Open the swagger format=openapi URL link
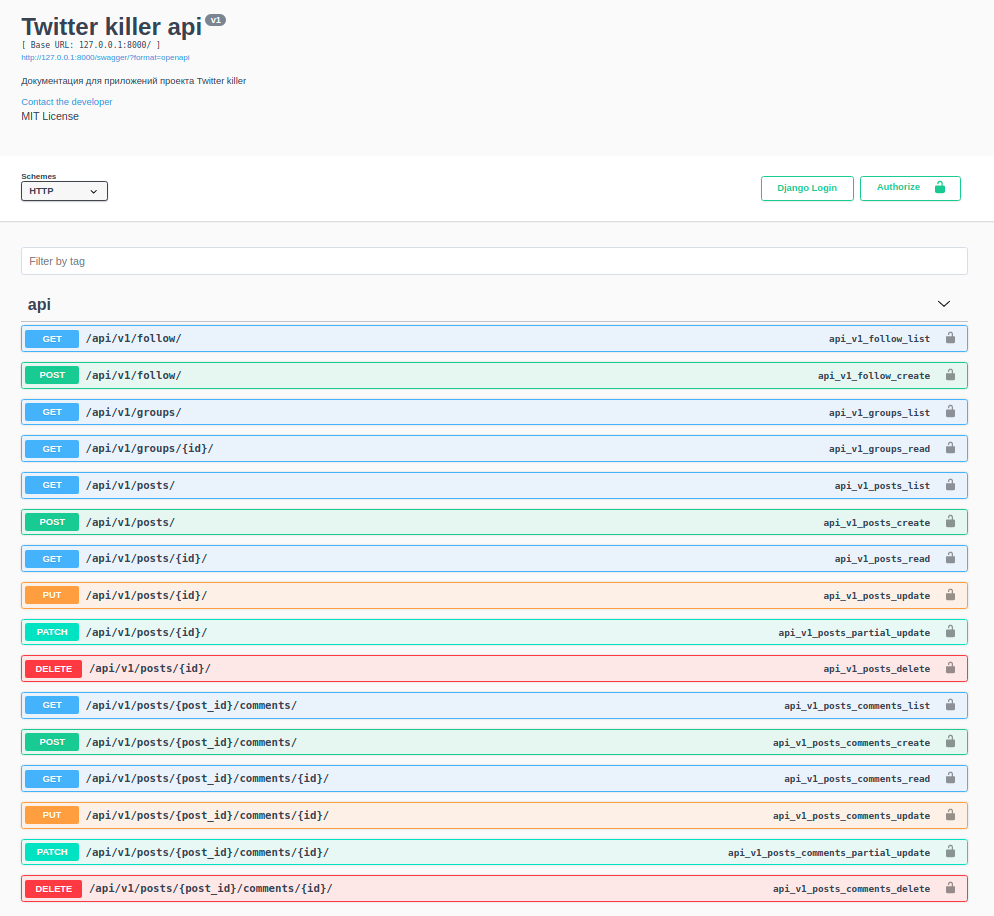The width and height of the screenshot is (994, 916). click(105, 57)
